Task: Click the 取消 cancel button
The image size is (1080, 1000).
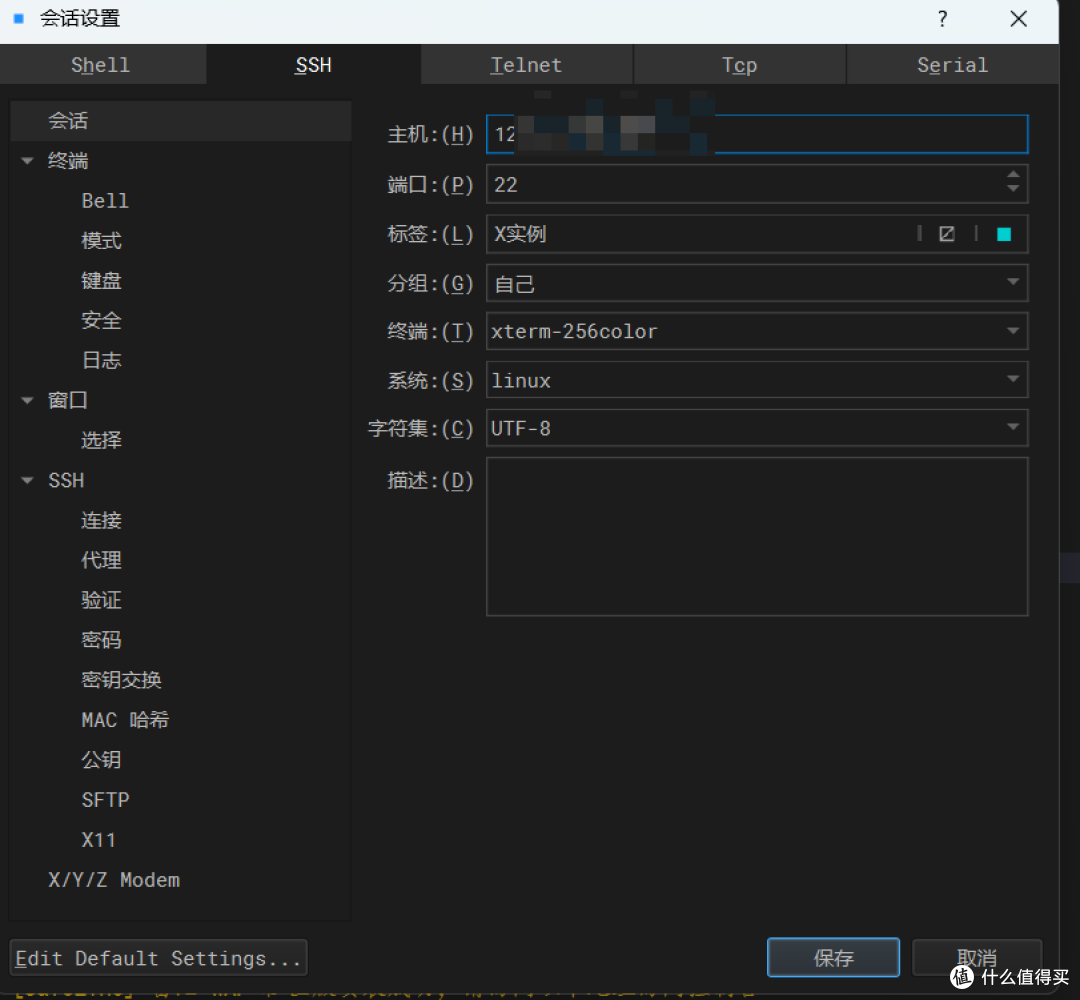Action: click(977, 957)
